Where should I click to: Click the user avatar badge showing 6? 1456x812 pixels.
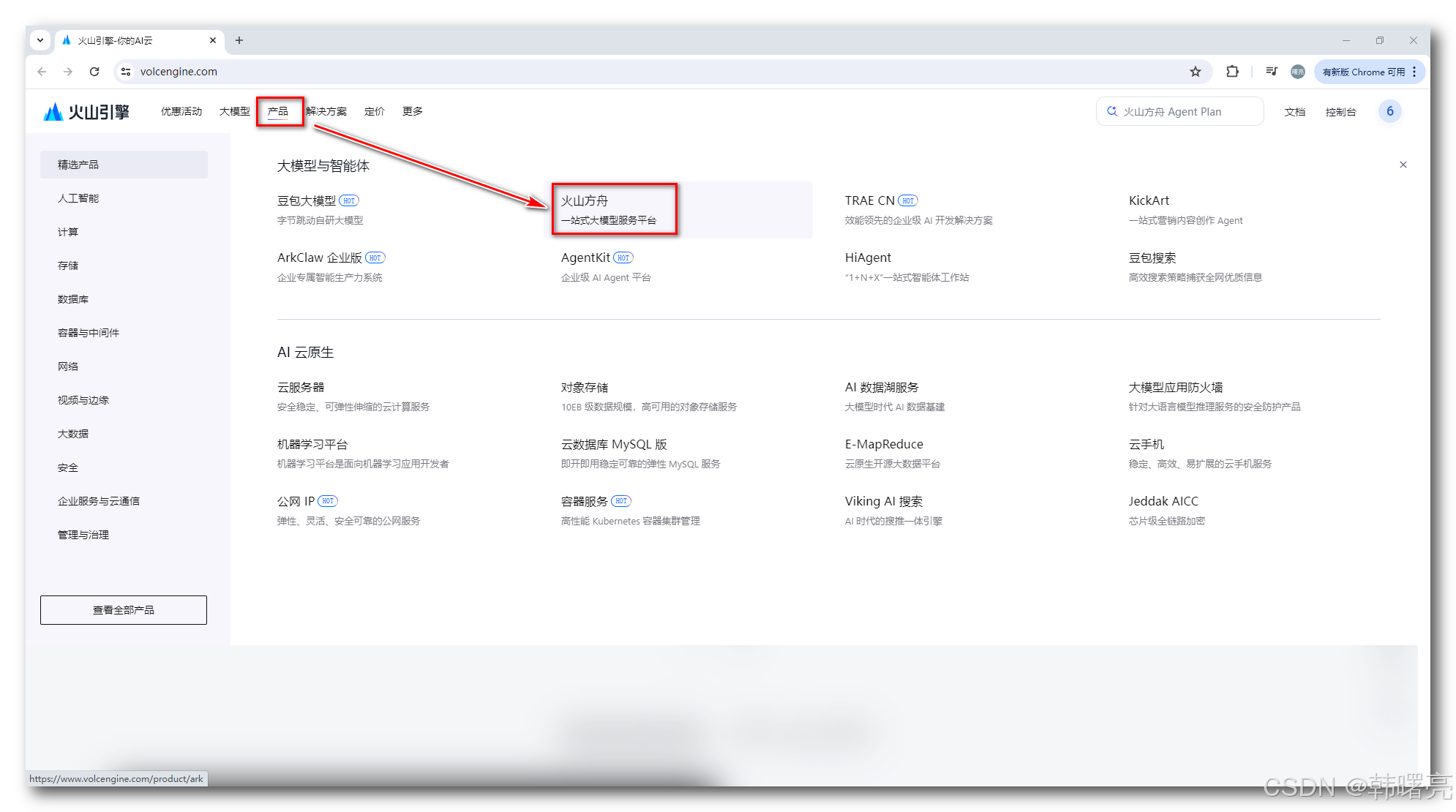point(1390,111)
